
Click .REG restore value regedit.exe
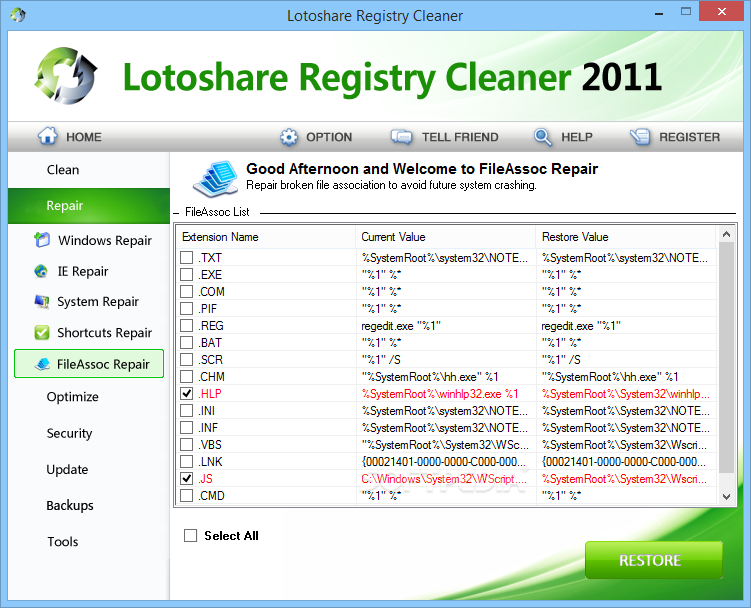(580, 326)
